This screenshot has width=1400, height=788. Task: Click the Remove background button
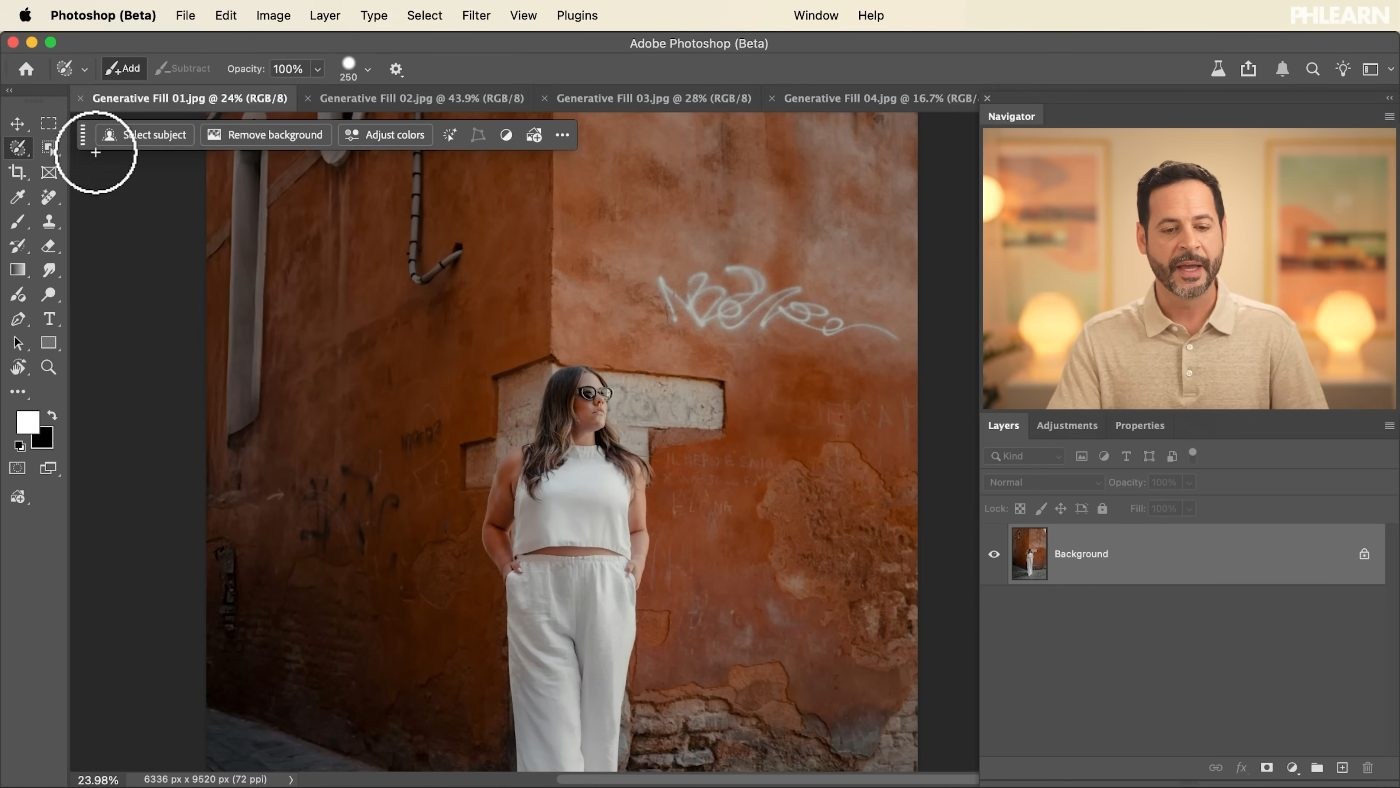(265, 135)
